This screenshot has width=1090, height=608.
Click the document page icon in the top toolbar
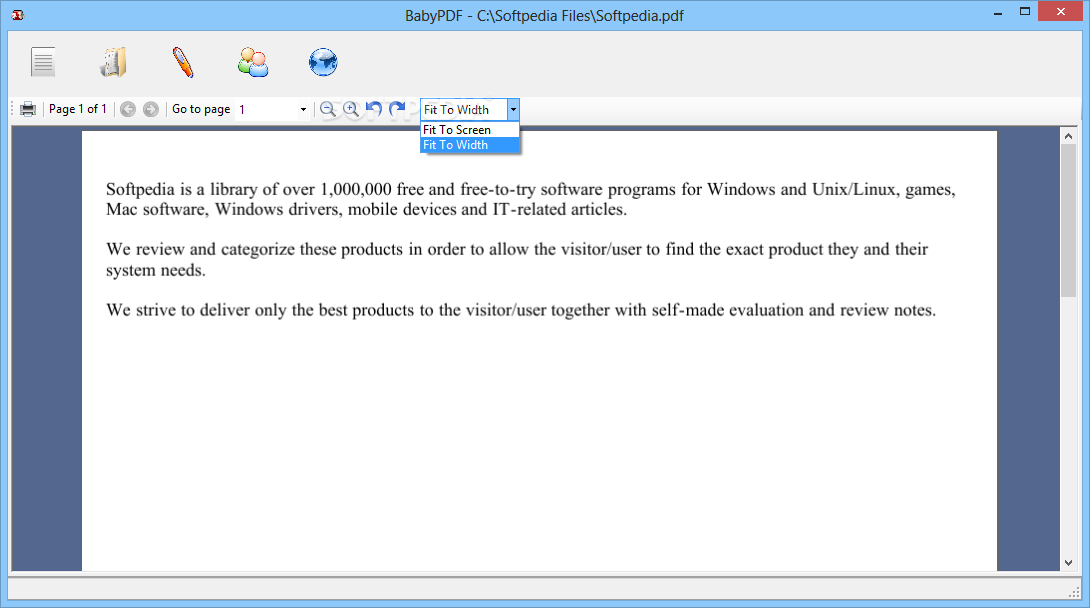(43, 62)
